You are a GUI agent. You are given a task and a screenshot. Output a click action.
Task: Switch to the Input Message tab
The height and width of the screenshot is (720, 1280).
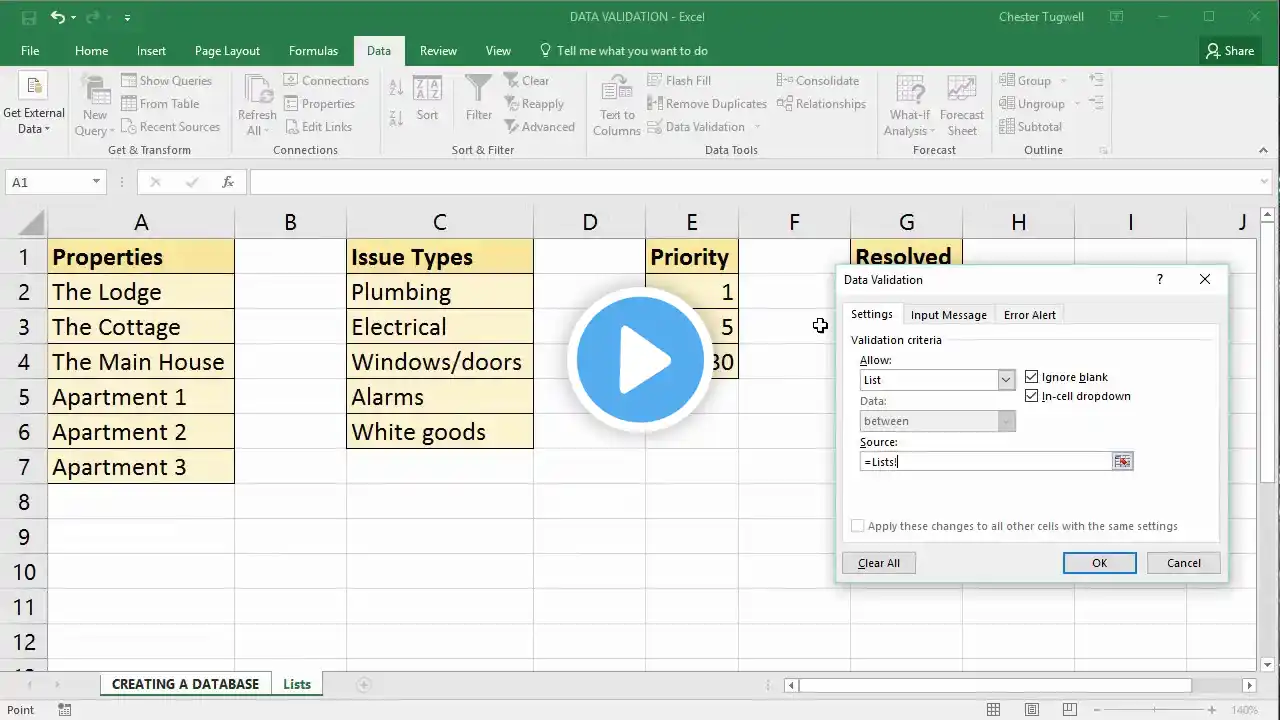pos(948,315)
